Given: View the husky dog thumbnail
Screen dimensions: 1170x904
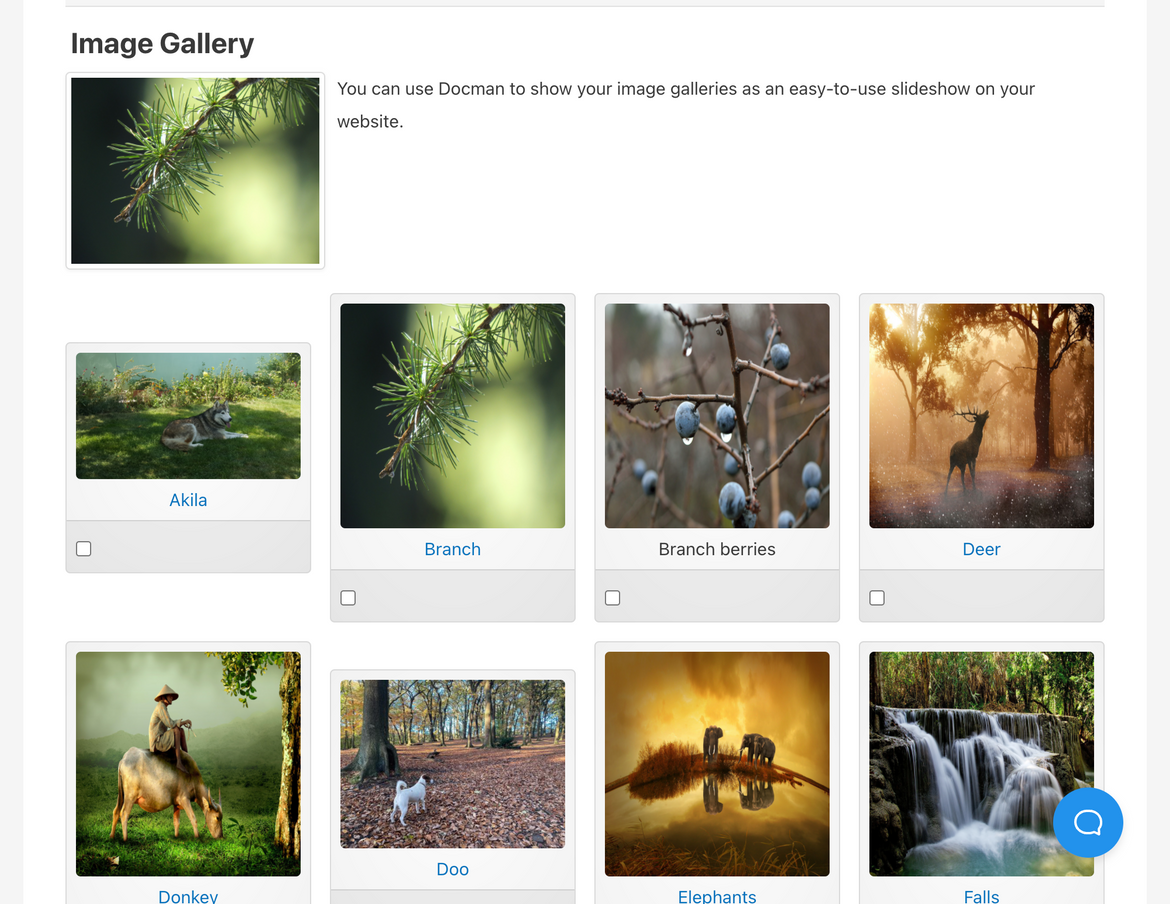Looking at the screenshot, I should (188, 416).
